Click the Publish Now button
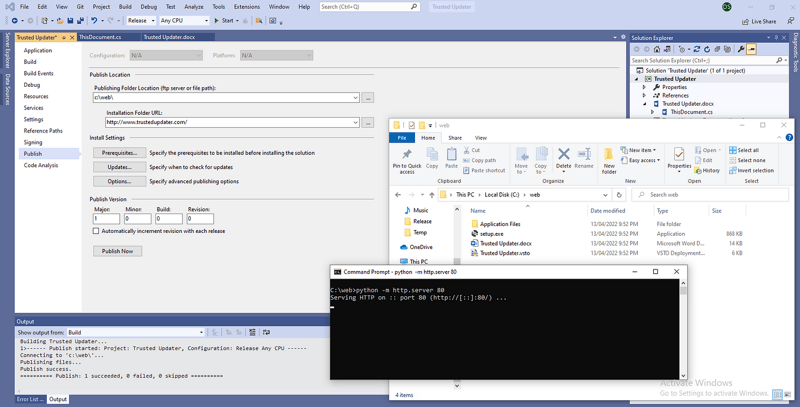Screen dimensions: 800x407 (117, 251)
